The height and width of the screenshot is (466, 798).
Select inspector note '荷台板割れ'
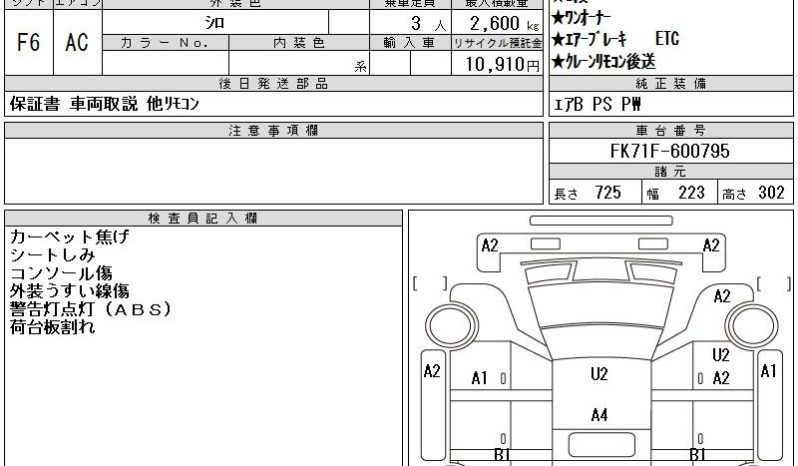coord(52,327)
